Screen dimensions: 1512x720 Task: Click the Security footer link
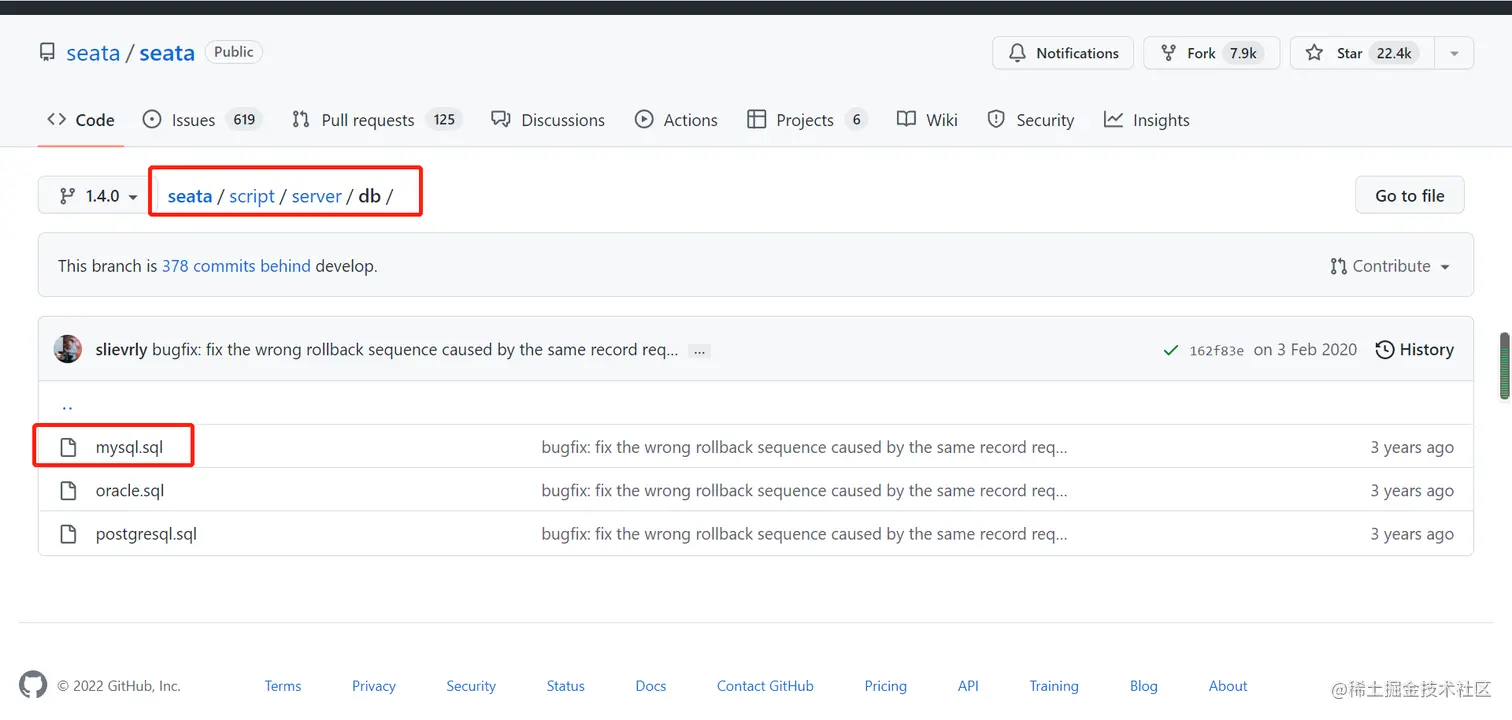(x=471, y=686)
